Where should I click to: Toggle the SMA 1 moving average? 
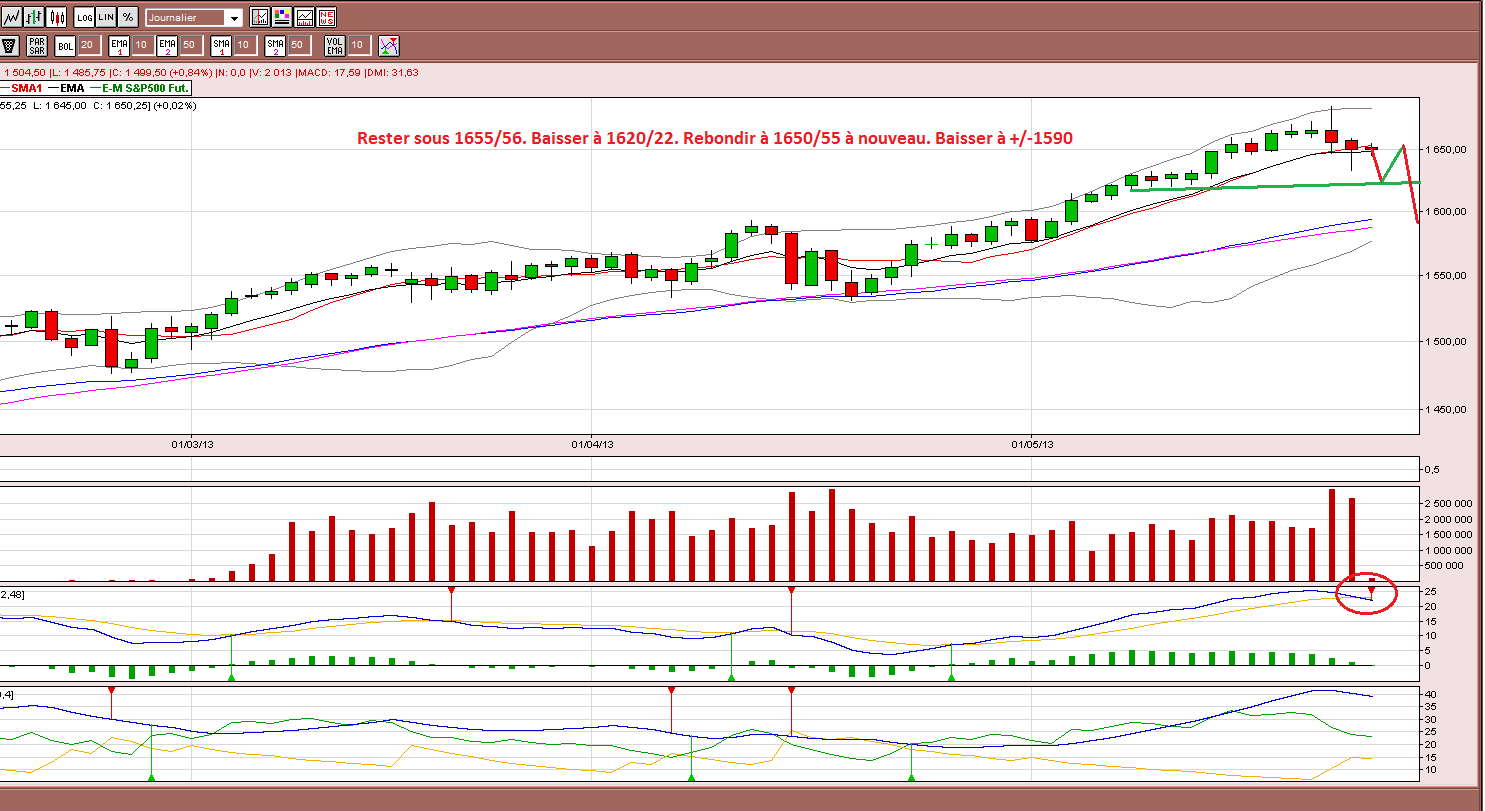click(x=221, y=45)
